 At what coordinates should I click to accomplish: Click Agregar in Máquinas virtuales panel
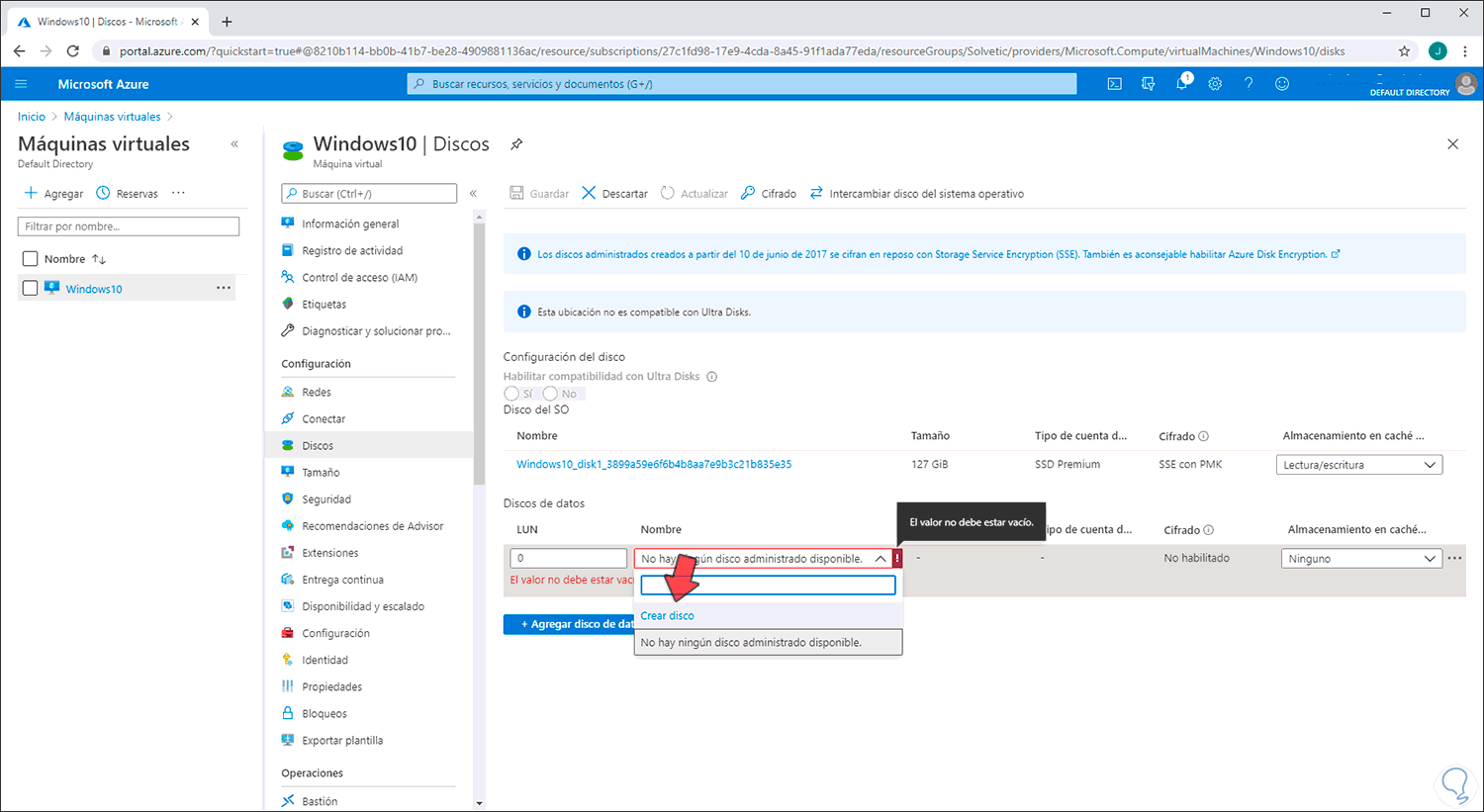[53, 194]
